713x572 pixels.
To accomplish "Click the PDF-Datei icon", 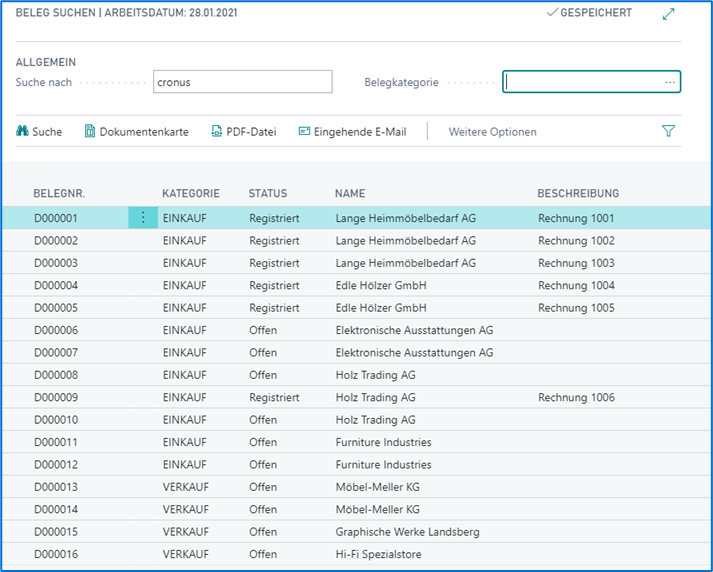I will coord(217,131).
